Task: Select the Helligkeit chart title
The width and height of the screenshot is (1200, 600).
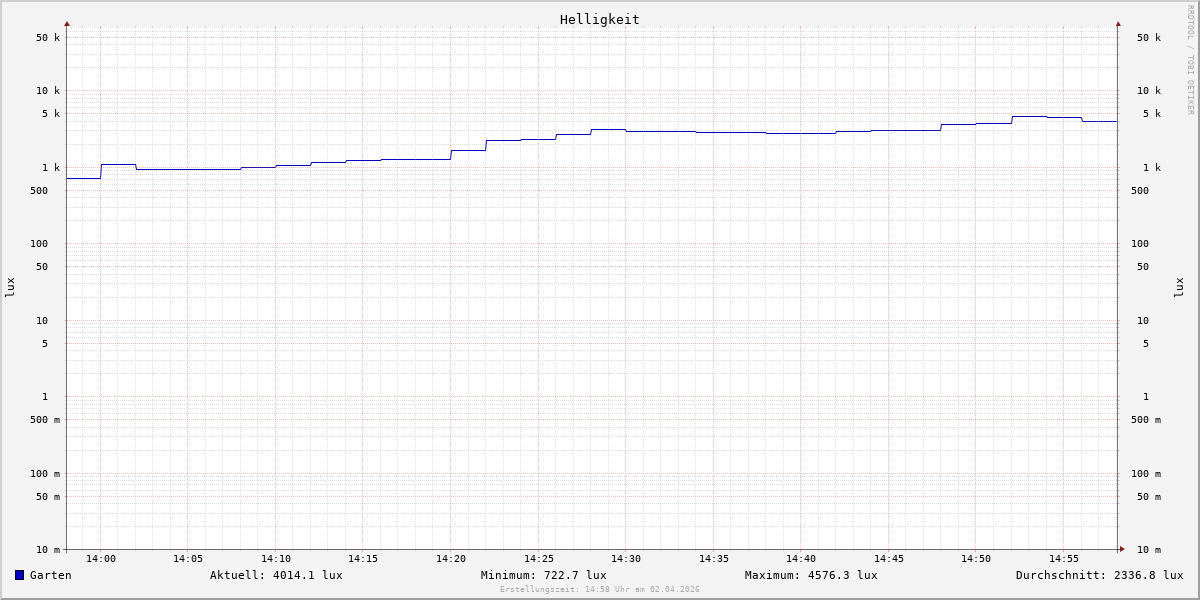Action: (599, 19)
